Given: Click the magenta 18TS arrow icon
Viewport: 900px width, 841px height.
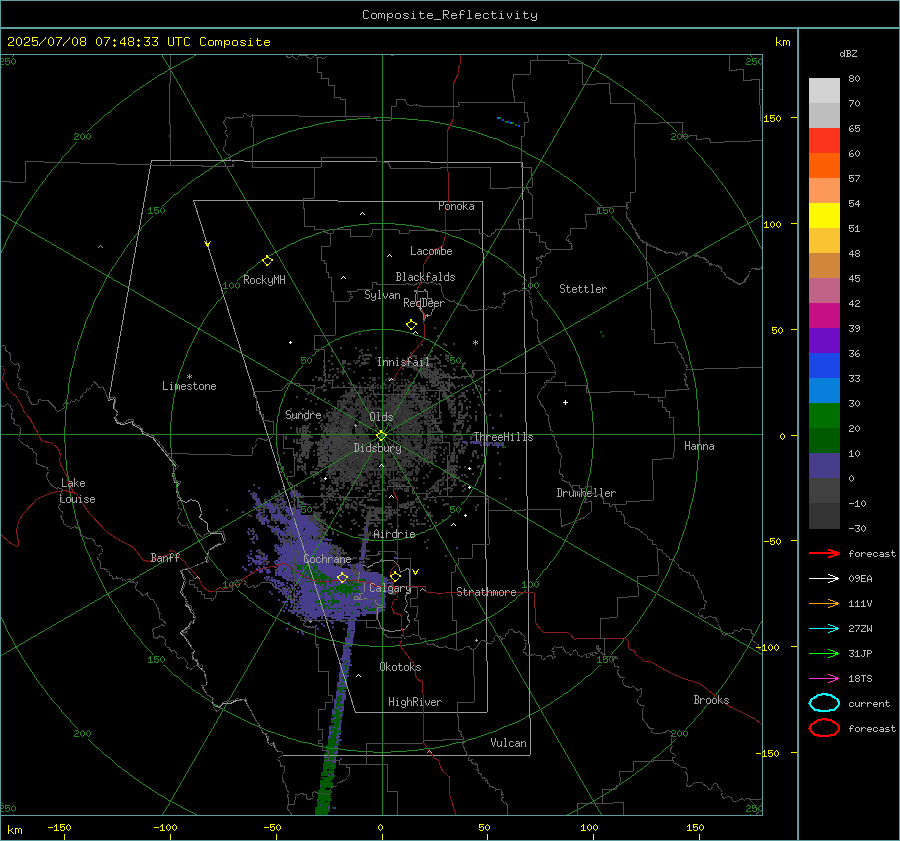Looking at the screenshot, I should pyautogui.click(x=824, y=679).
